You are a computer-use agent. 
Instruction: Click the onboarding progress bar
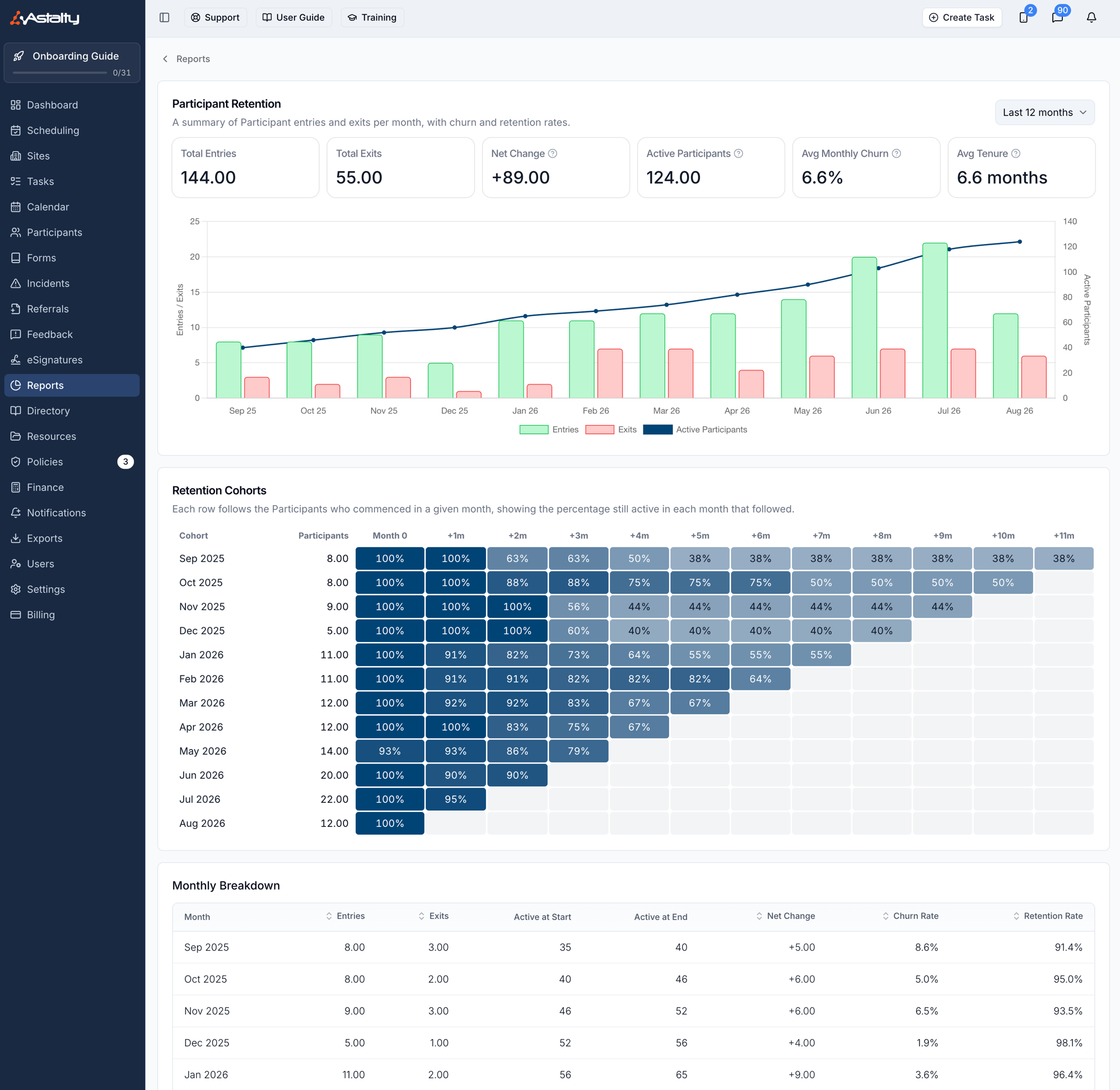click(59, 73)
